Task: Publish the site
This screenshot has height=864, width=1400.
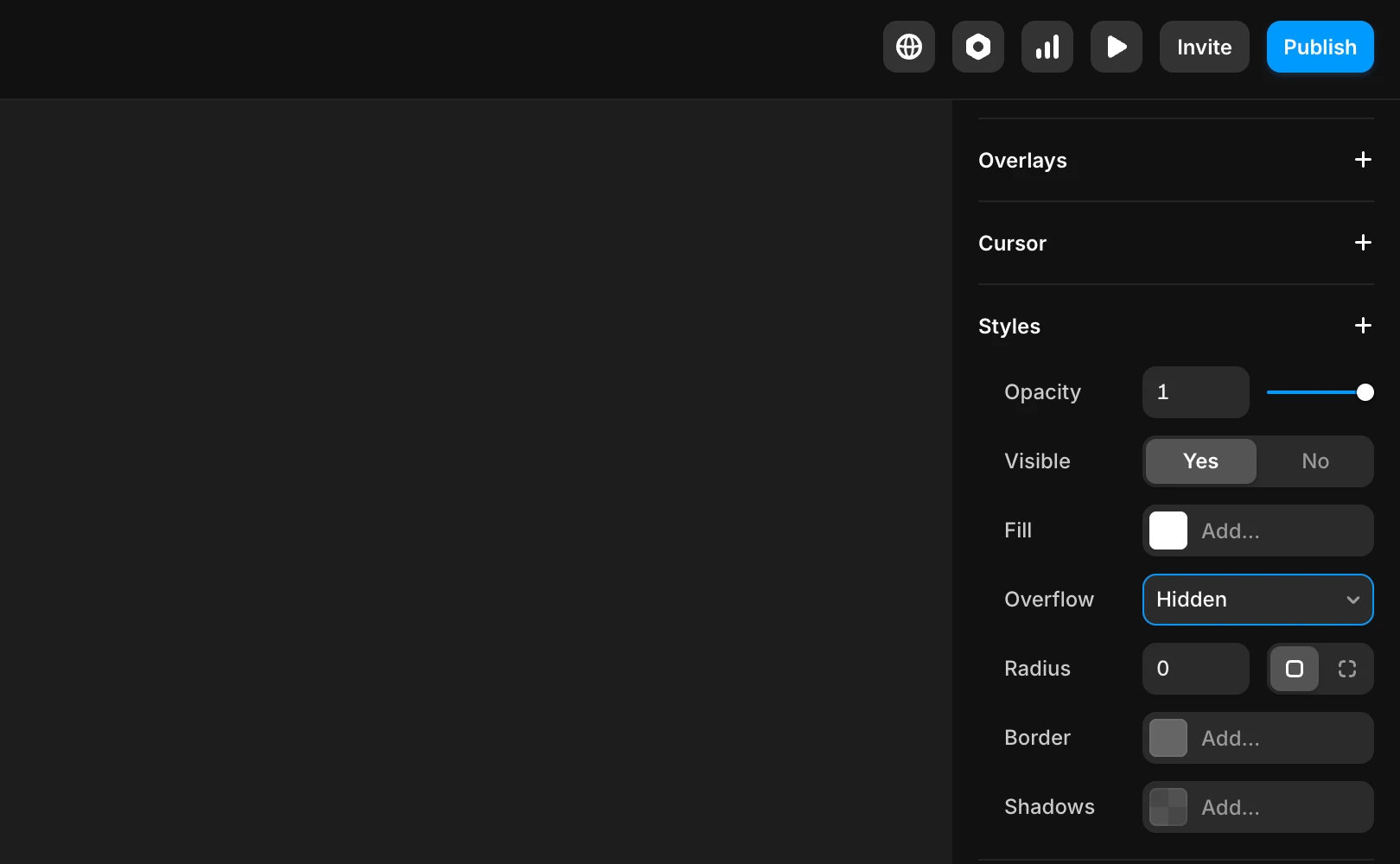Action: 1320,47
